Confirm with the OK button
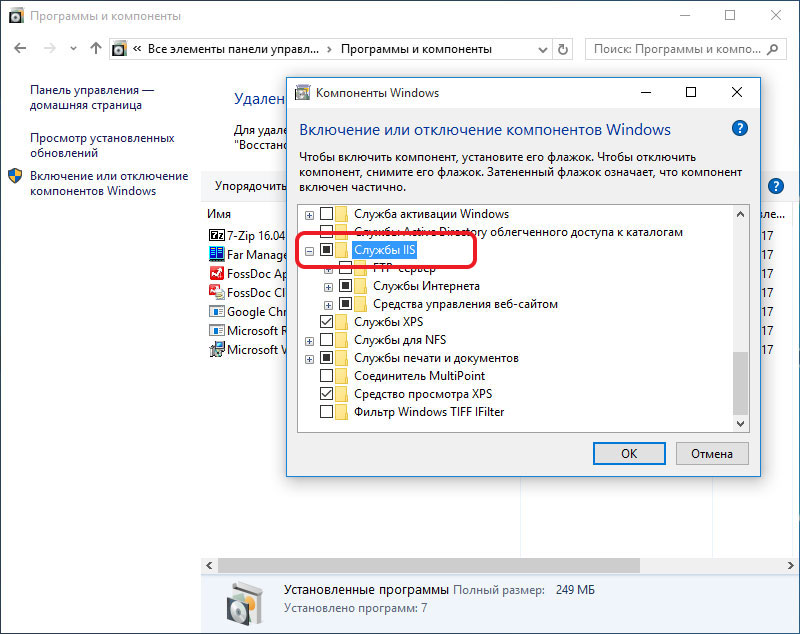 pos(629,453)
